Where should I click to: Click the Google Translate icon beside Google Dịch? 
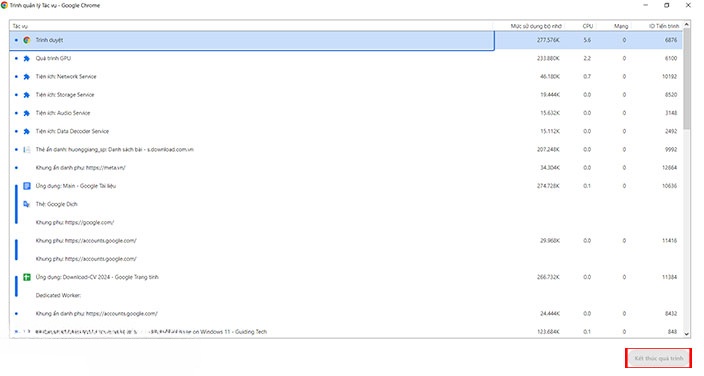coord(26,204)
